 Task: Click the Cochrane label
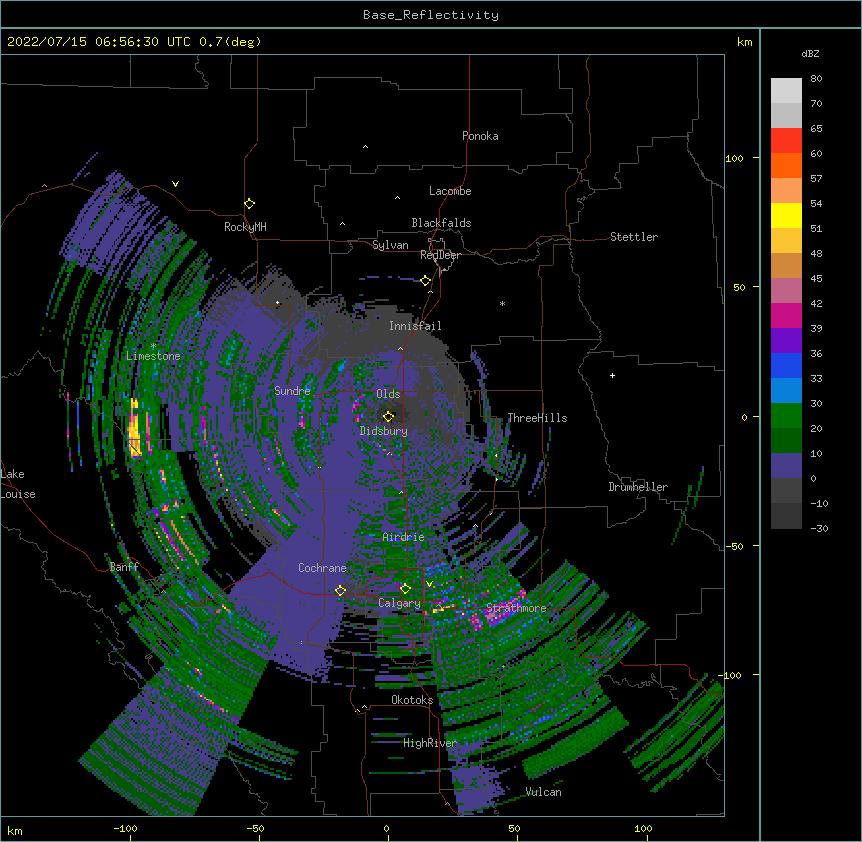pyautogui.click(x=322, y=568)
